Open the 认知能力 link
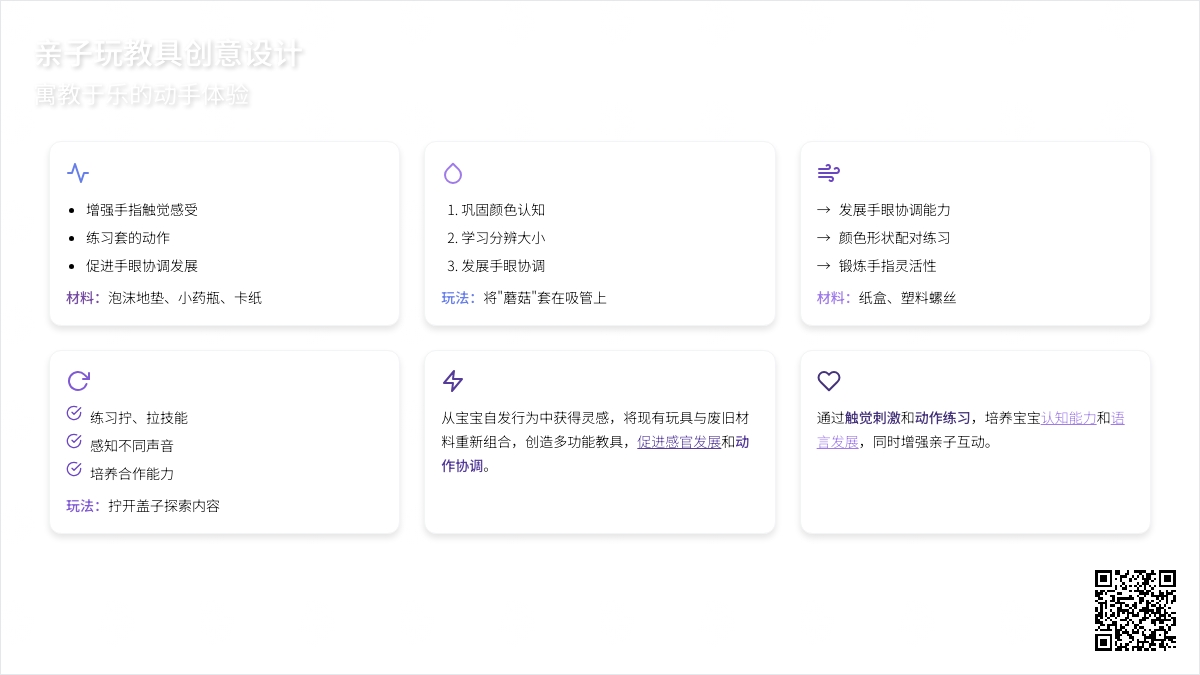Screen dimensions: 1200x675 point(1068,418)
